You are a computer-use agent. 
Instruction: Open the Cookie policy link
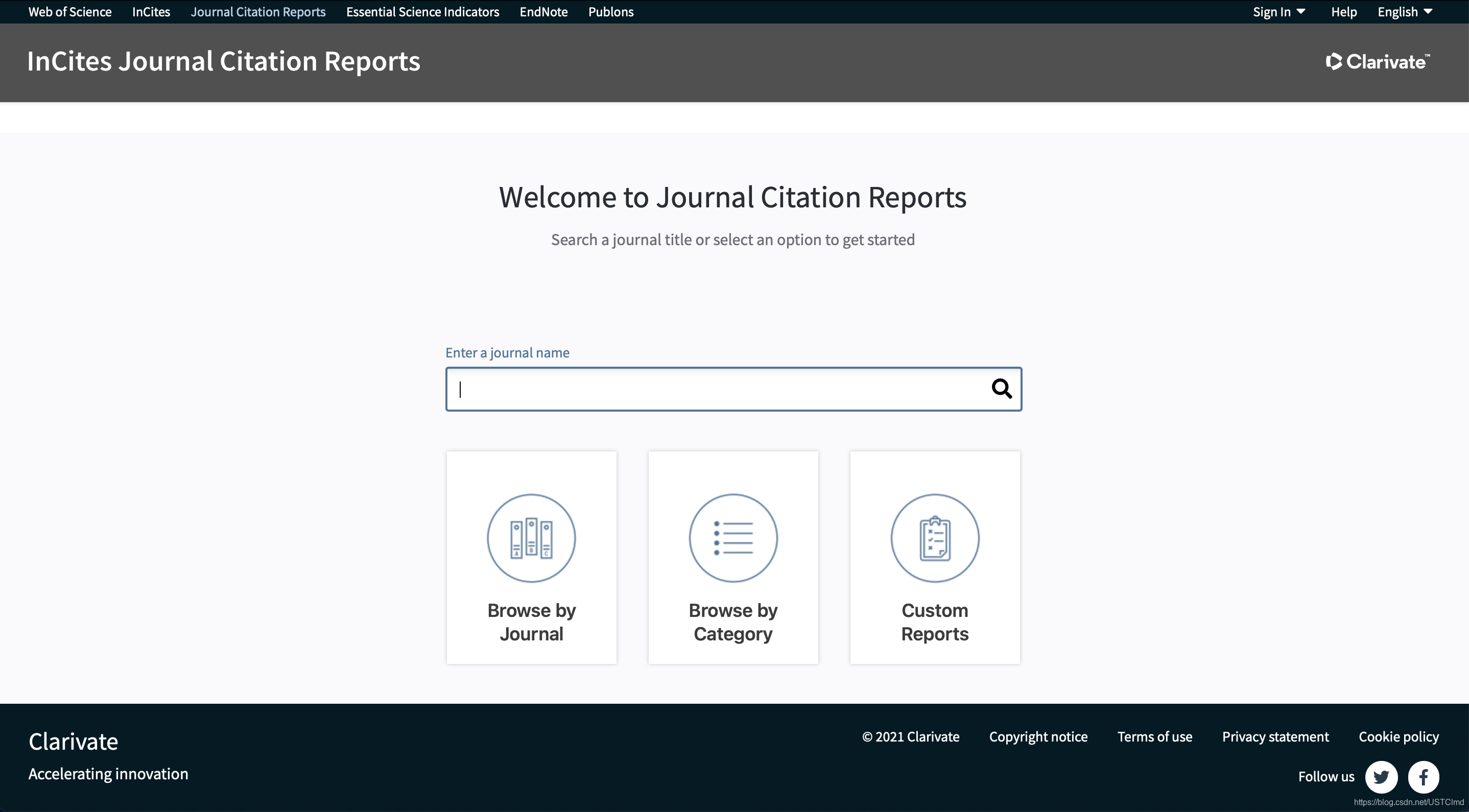1399,737
